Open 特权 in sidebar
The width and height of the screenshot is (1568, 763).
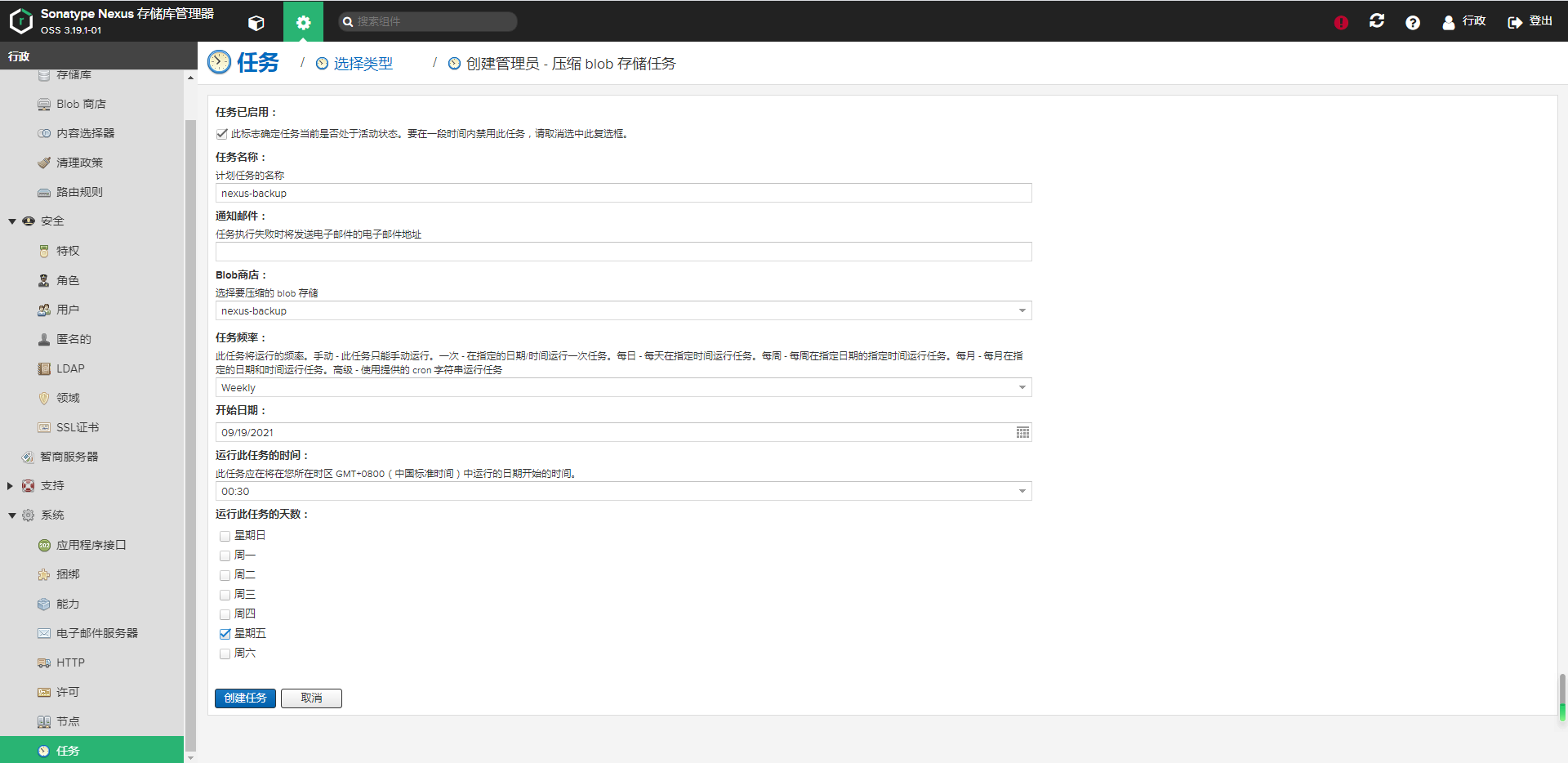68,251
